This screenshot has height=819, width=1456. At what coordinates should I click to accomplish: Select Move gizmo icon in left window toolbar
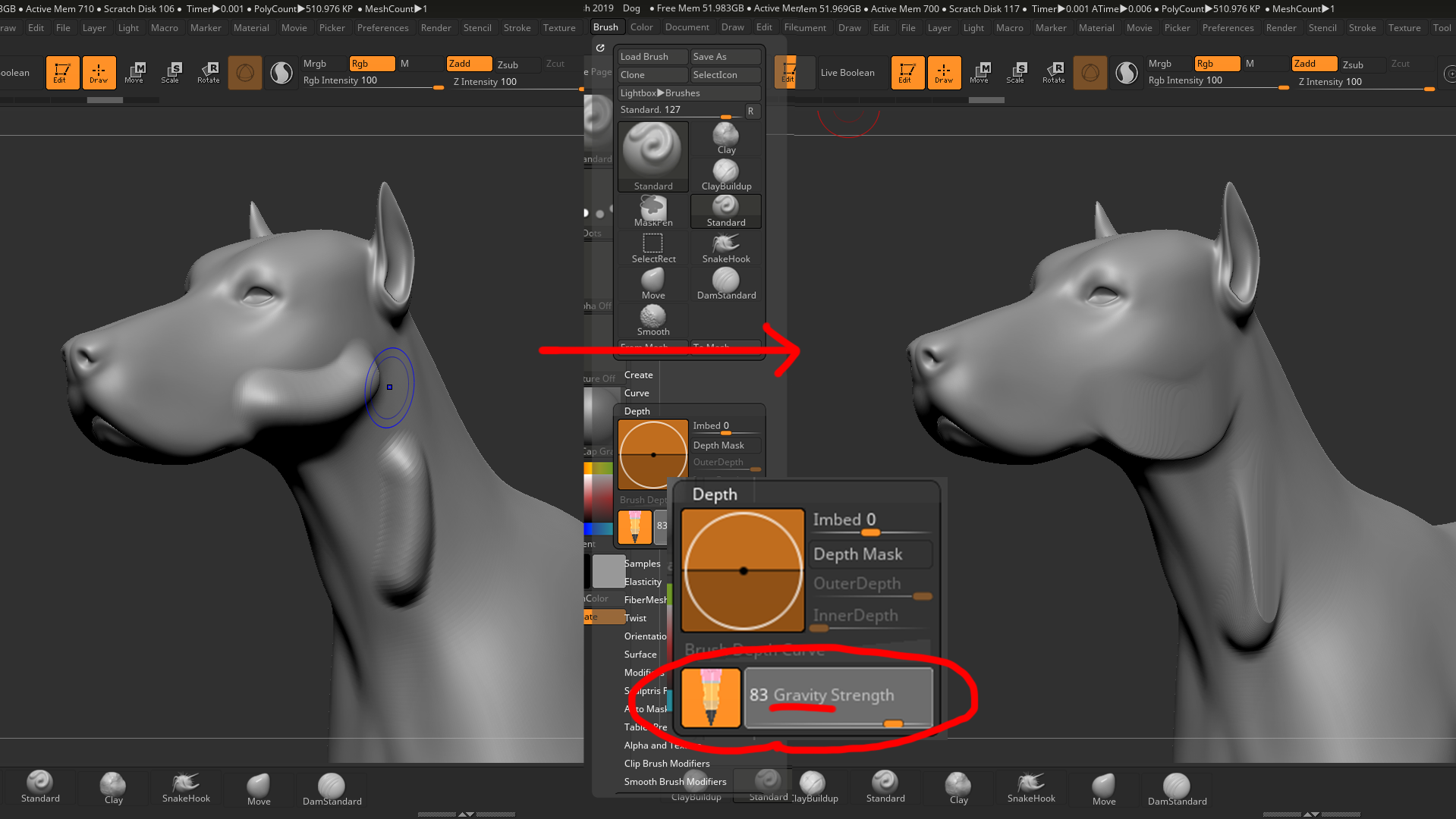point(134,73)
